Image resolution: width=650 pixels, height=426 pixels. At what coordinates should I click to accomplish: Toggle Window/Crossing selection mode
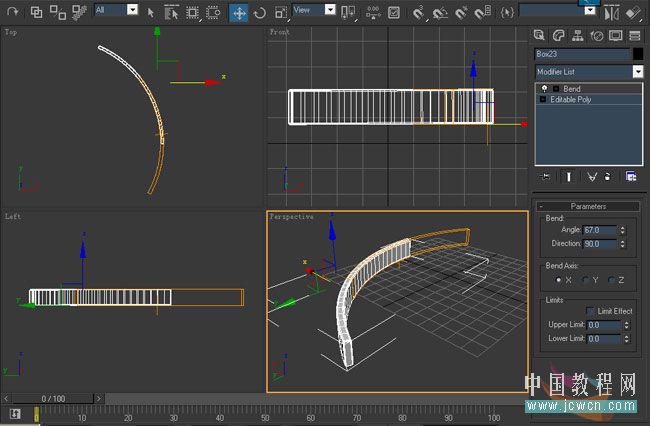213,12
